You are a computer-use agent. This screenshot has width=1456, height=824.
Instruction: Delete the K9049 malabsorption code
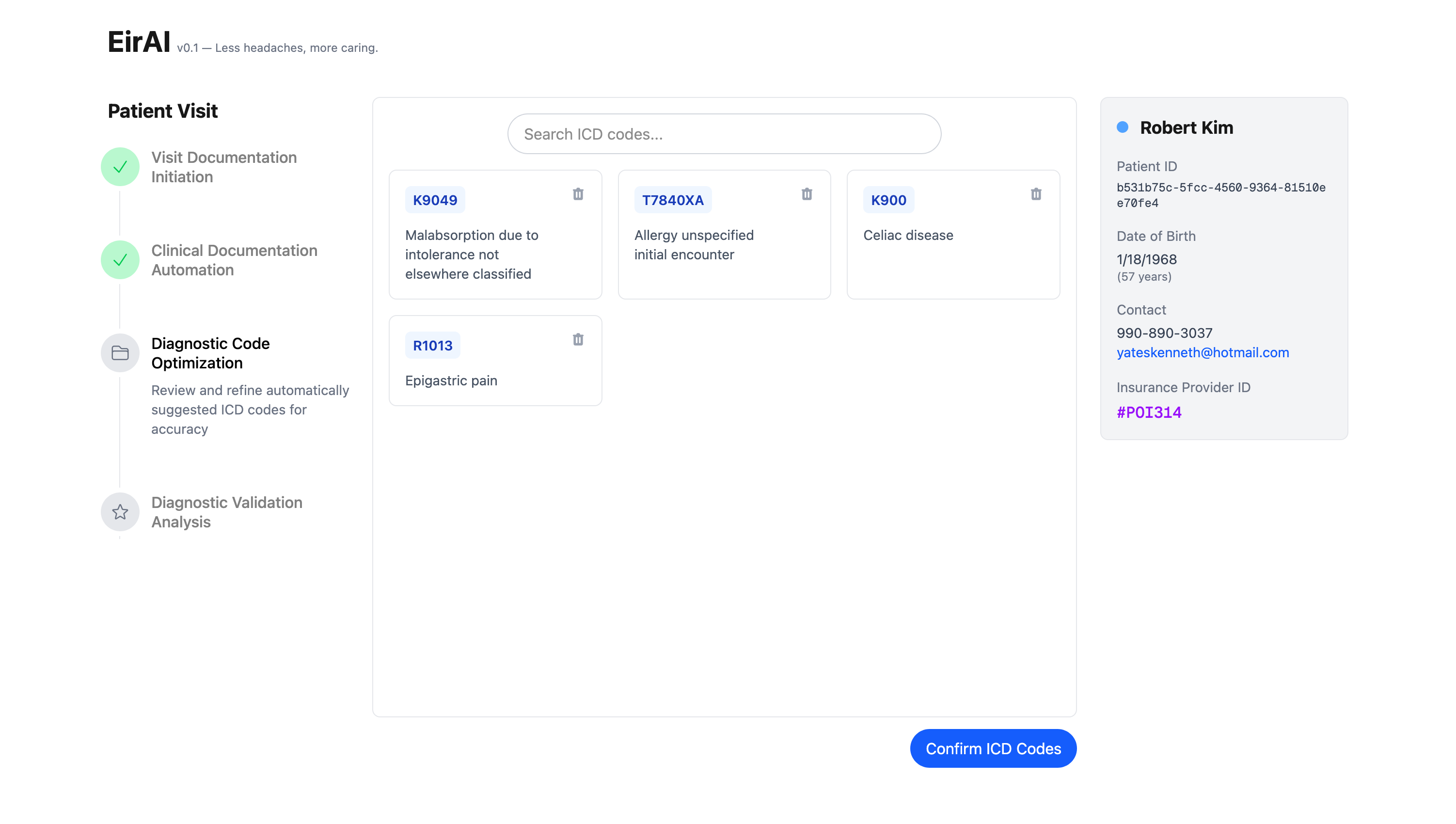pos(578,194)
